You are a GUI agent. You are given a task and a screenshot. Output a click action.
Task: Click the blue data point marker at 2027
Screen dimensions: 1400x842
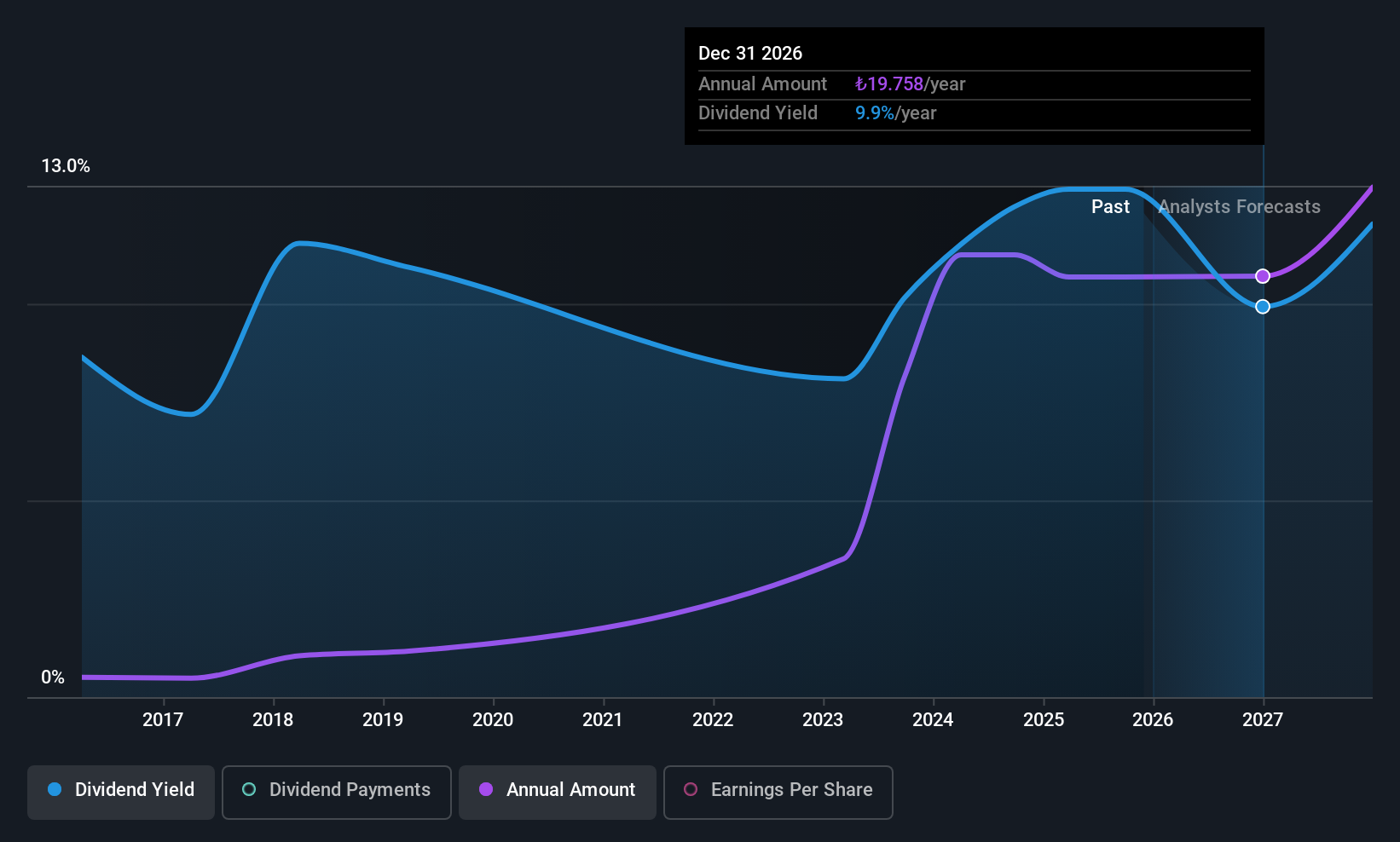(1263, 307)
